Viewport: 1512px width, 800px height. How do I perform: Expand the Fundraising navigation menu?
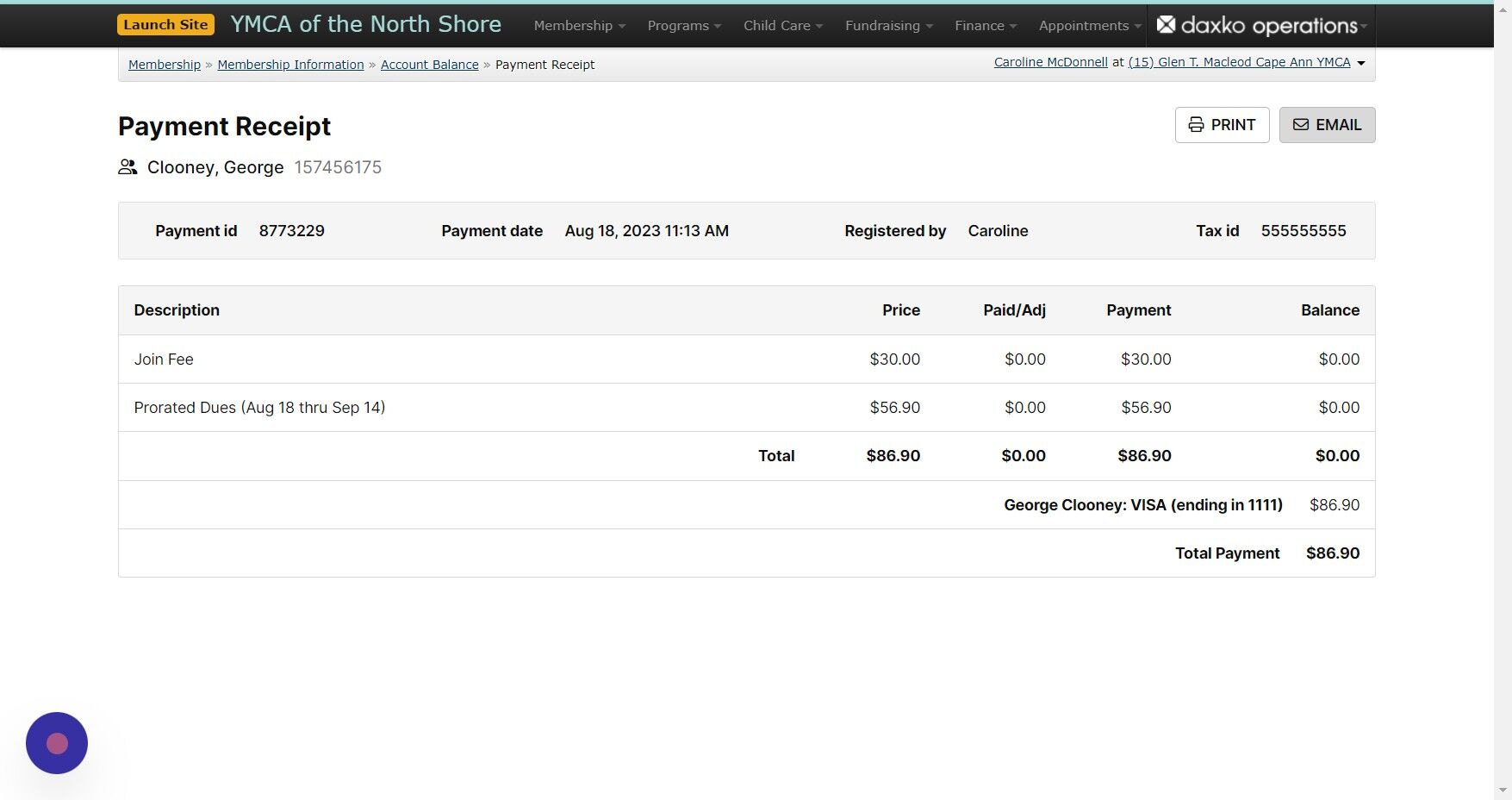pos(887,25)
